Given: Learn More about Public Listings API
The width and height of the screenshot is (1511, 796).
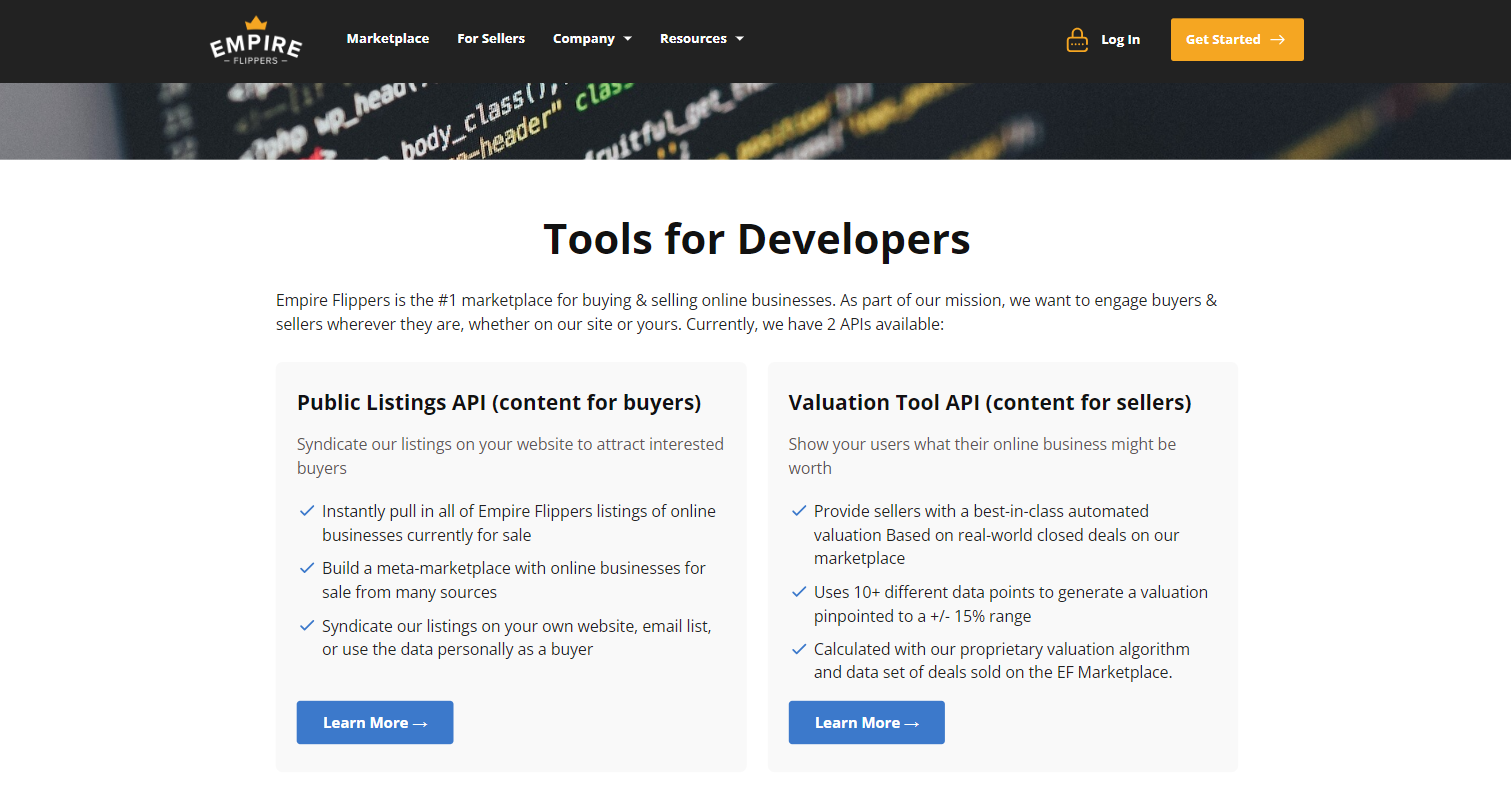Looking at the screenshot, I should coord(375,722).
